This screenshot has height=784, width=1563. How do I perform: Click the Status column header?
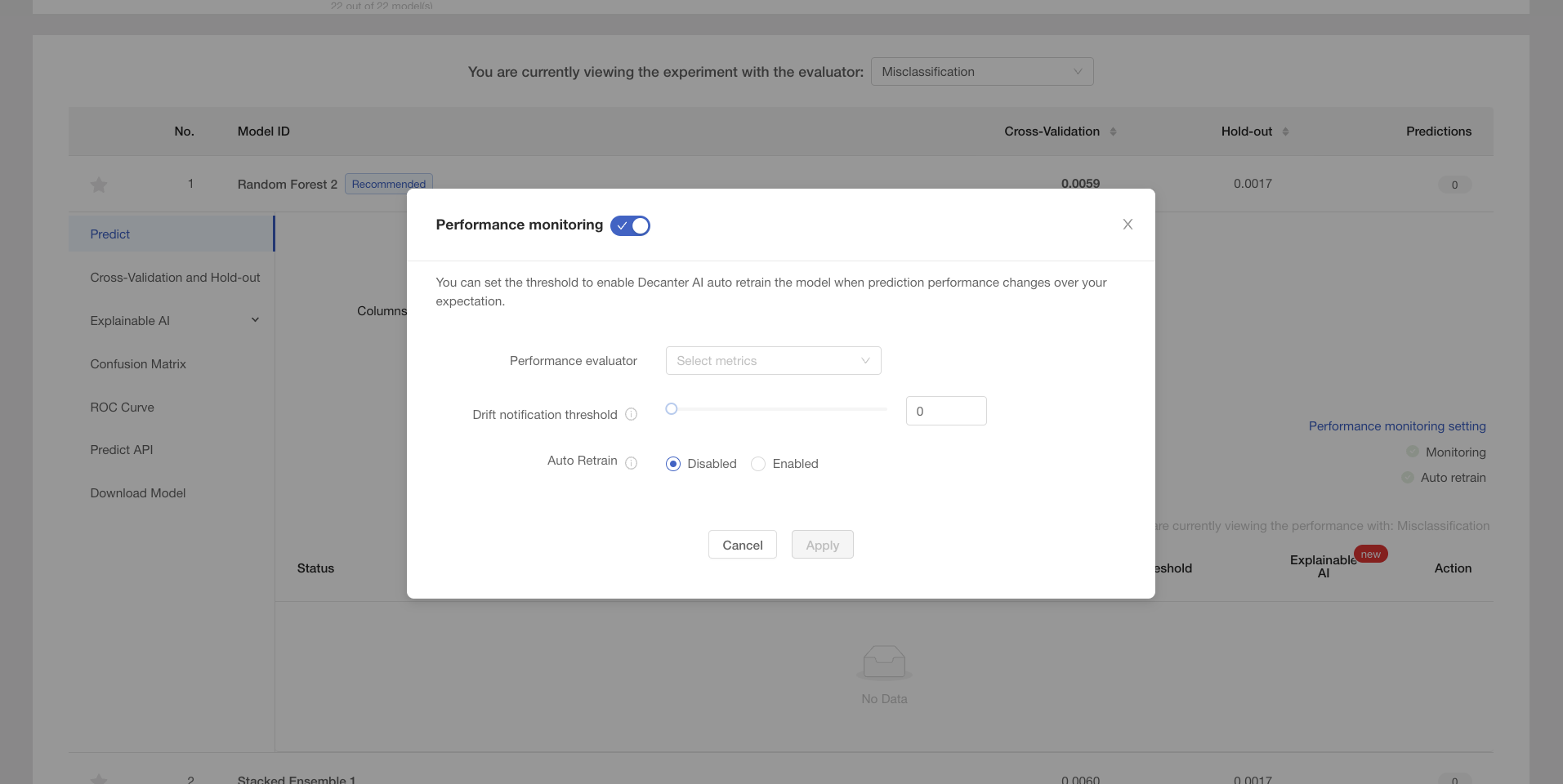[315, 568]
